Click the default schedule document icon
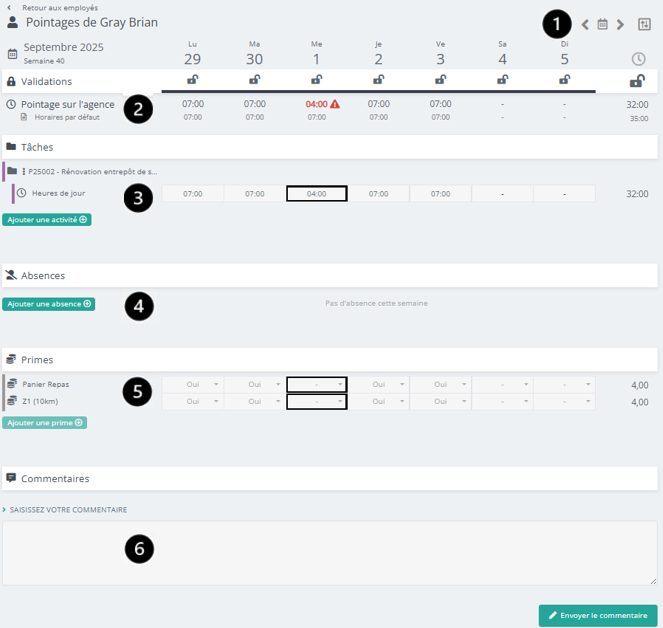Screen dimensions: 663x628 click(x=23, y=117)
